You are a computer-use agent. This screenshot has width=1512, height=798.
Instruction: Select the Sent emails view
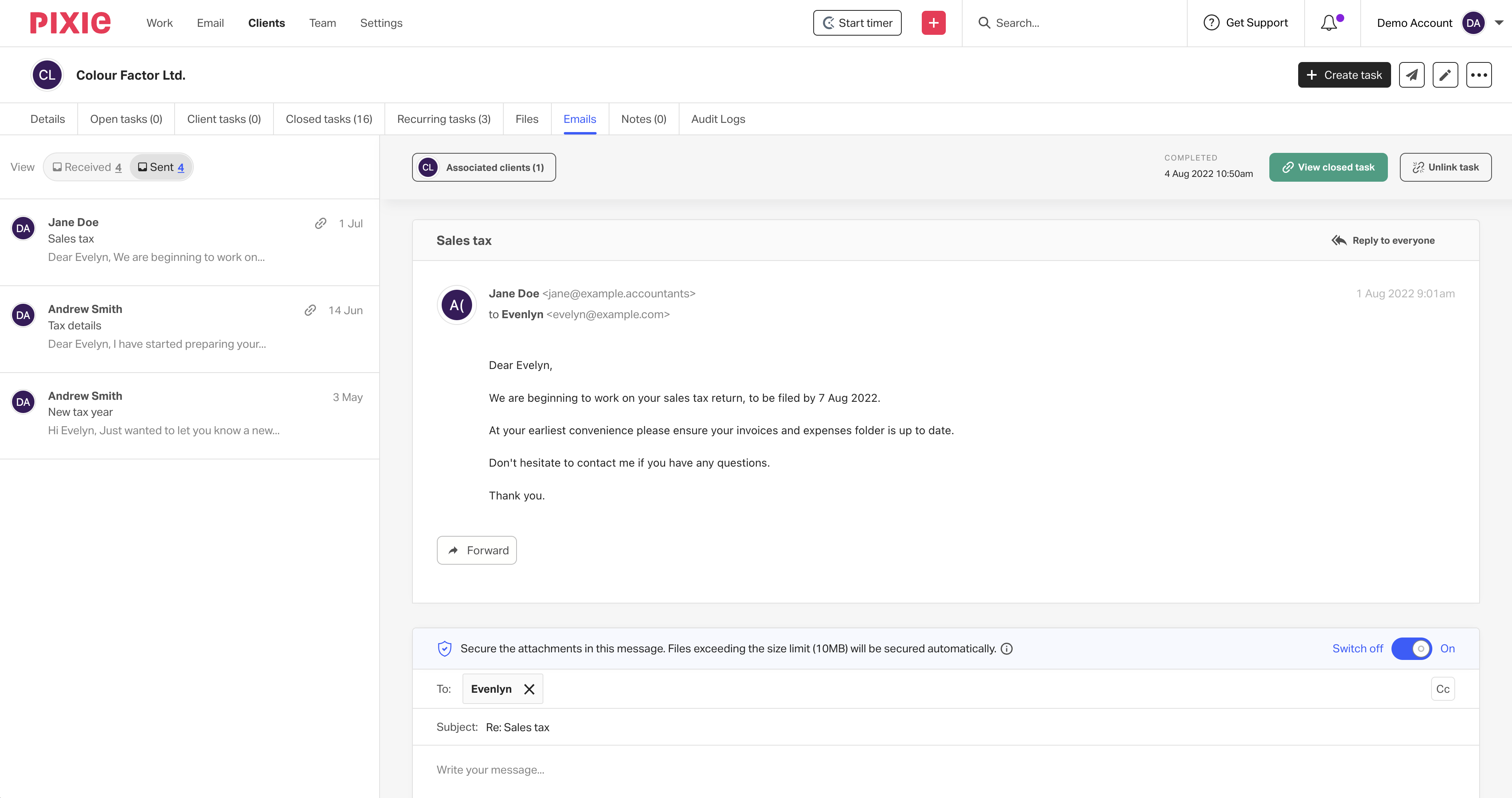[x=161, y=167]
